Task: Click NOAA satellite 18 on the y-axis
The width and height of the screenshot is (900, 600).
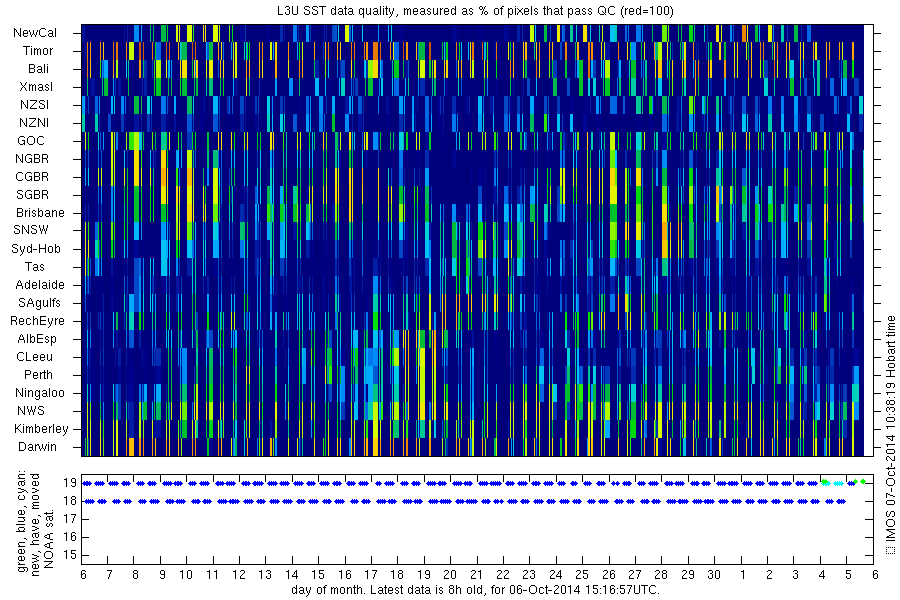Action: coord(70,501)
